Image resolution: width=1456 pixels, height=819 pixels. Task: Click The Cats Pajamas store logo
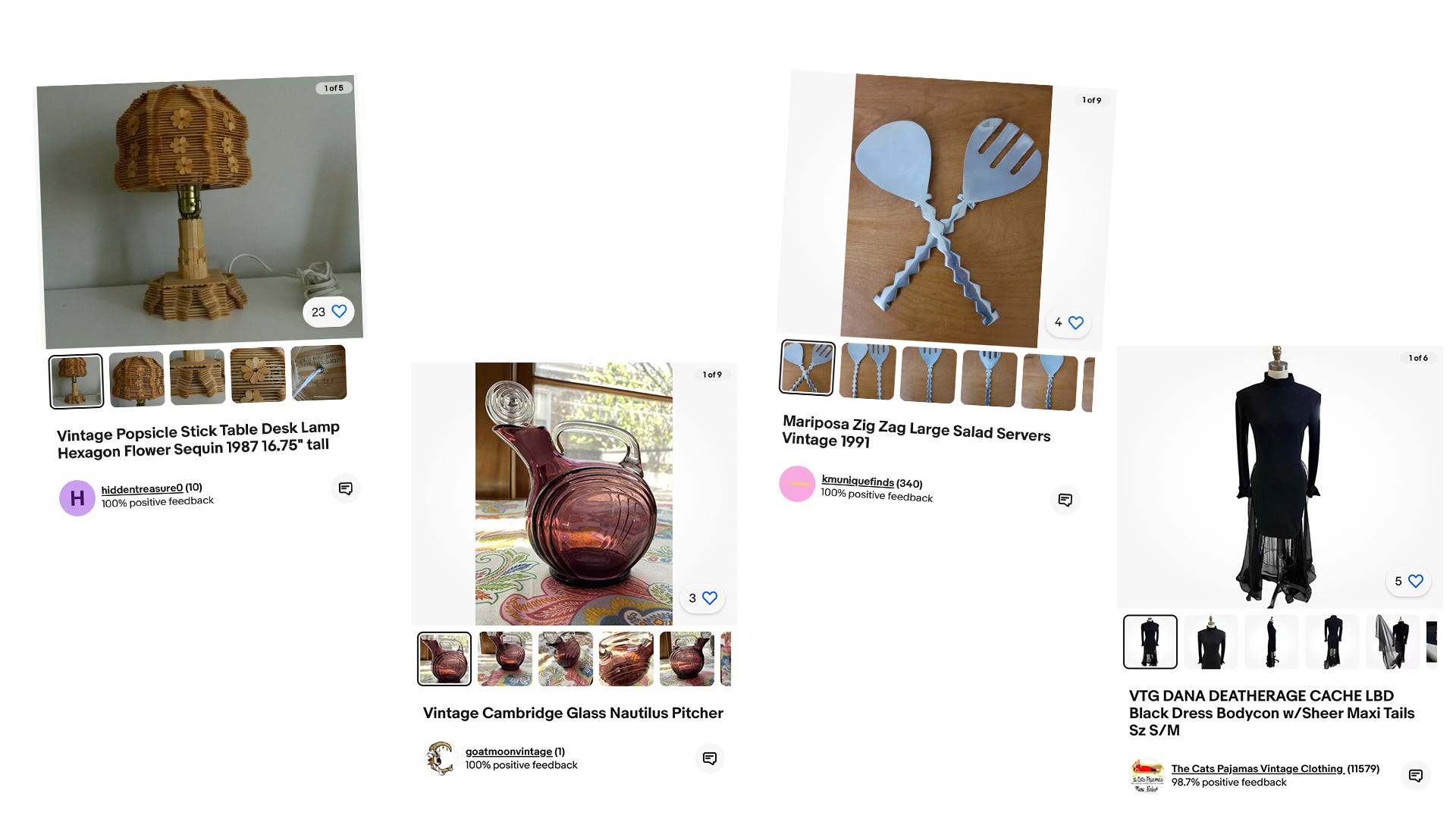[x=1147, y=775]
